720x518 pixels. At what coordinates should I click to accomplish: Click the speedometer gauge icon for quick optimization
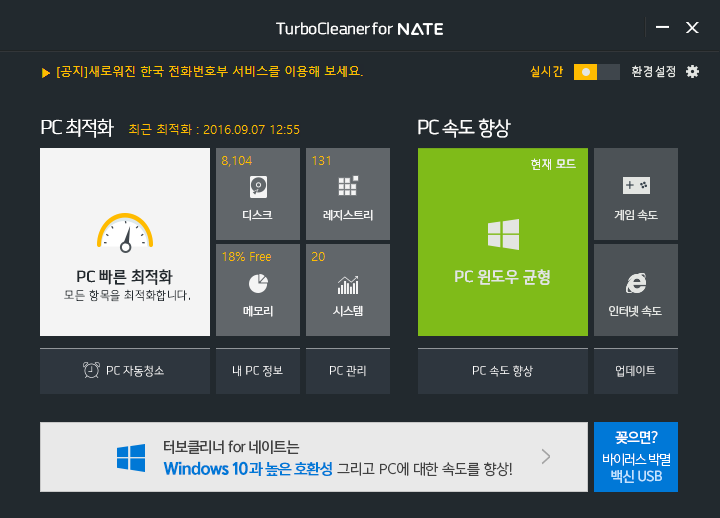pos(125,233)
